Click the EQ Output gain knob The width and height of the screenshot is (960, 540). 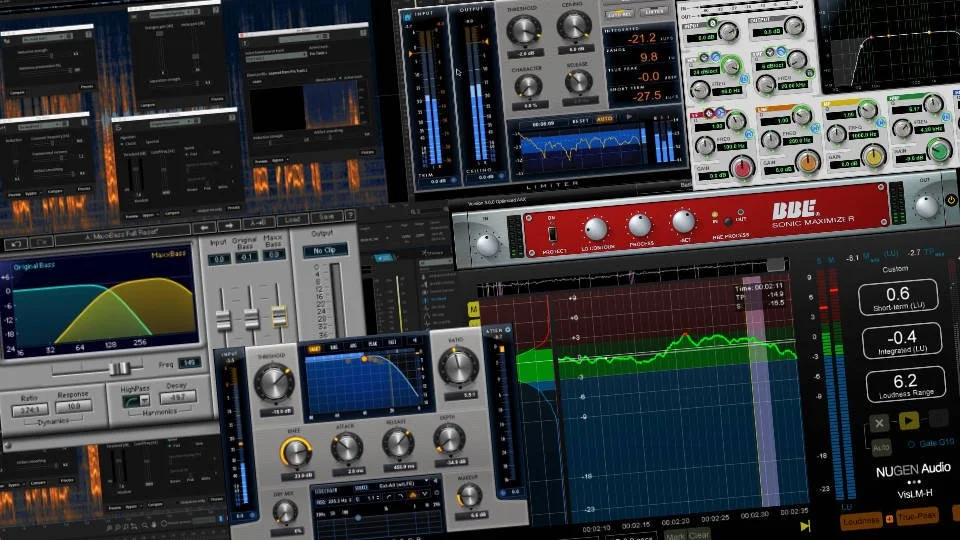point(794,26)
